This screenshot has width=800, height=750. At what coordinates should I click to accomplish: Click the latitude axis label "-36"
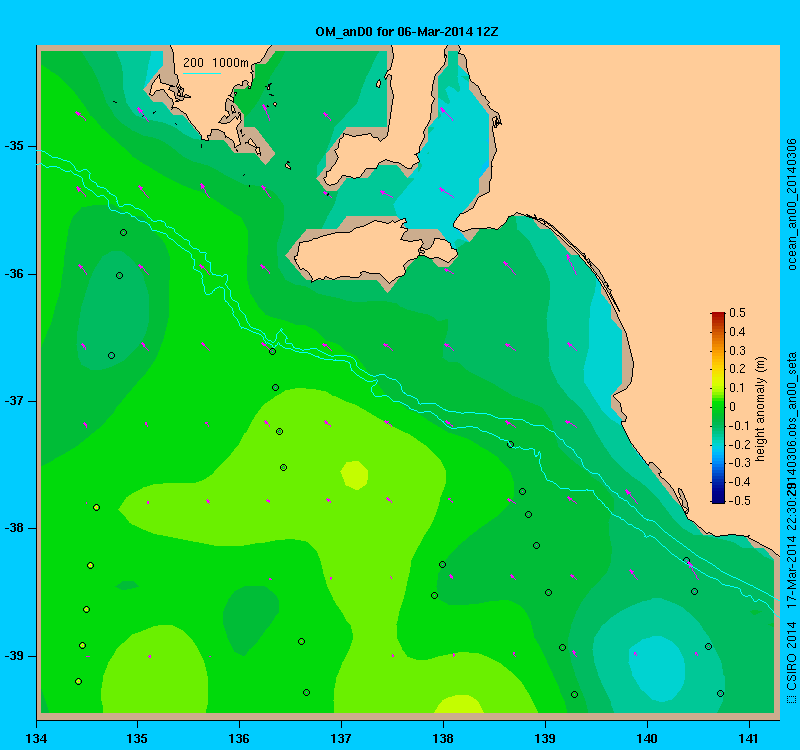(14, 274)
